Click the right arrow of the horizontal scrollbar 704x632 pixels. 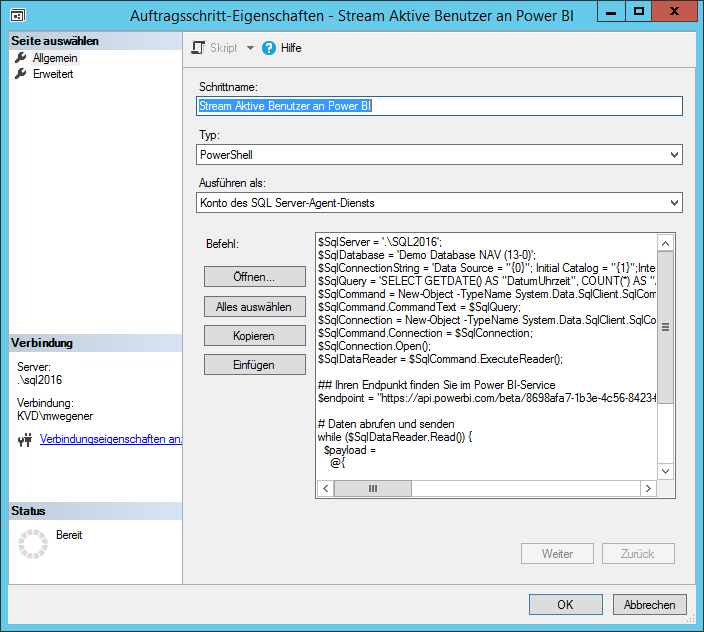click(x=648, y=488)
